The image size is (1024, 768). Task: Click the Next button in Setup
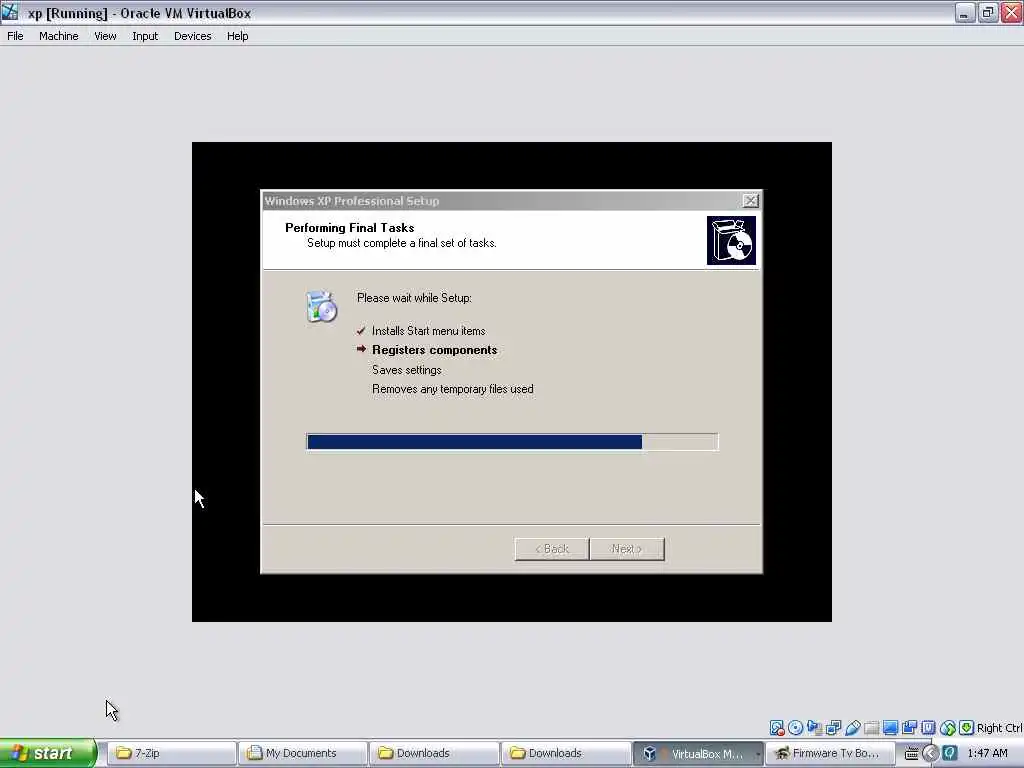point(627,549)
